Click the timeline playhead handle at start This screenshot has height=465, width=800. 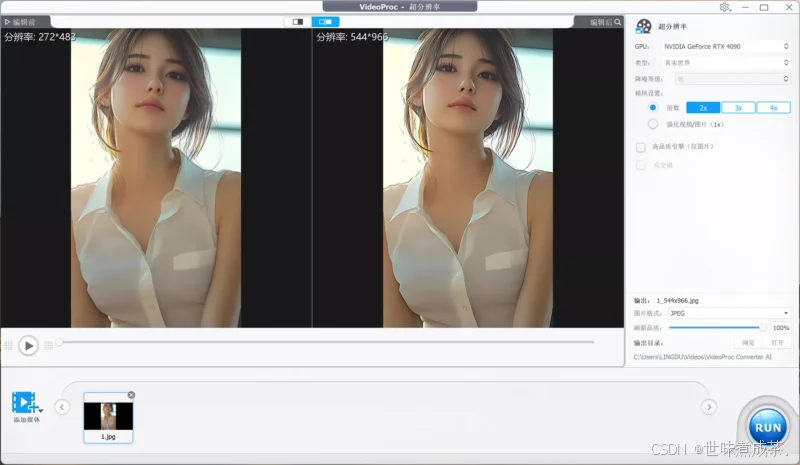[x=59, y=342]
